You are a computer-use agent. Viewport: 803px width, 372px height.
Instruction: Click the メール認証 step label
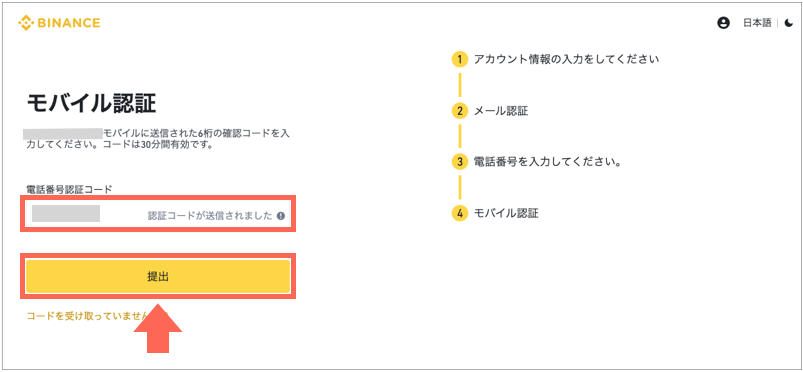501,111
